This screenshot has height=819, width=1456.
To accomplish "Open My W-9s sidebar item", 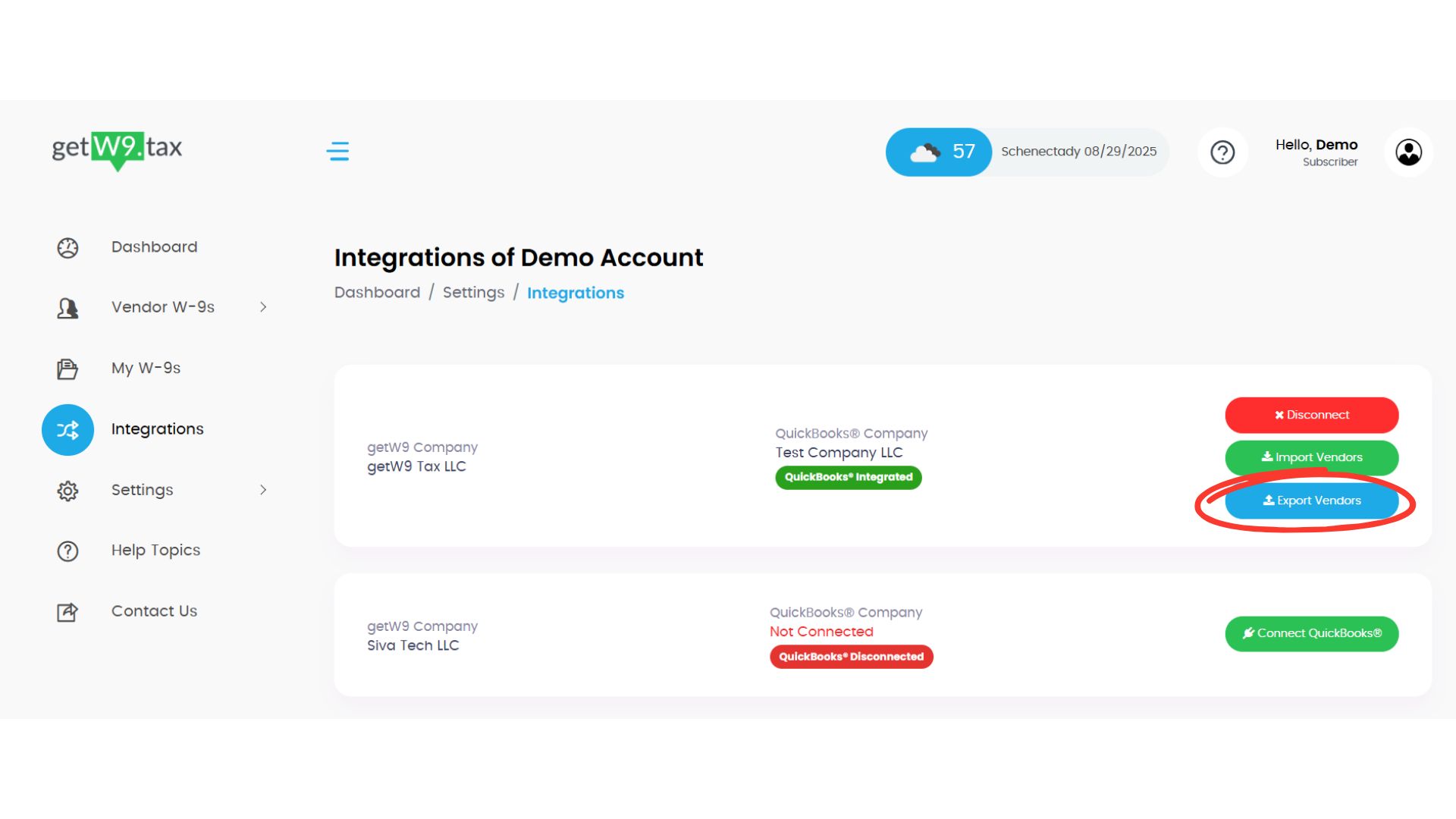I will pos(146,368).
